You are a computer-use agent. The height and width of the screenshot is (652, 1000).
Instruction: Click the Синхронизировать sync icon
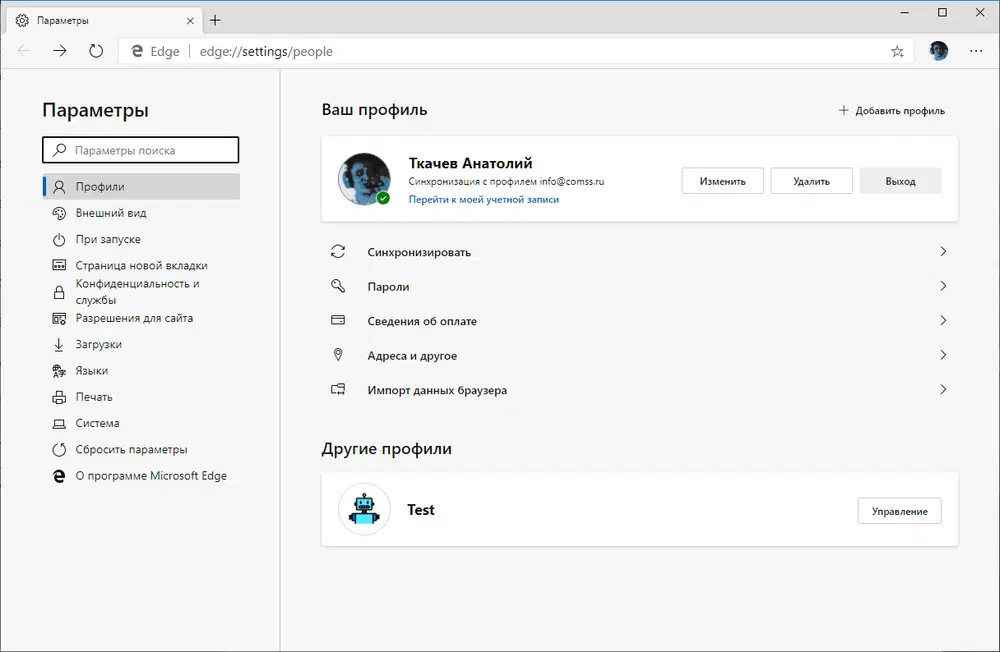[x=339, y=252]
